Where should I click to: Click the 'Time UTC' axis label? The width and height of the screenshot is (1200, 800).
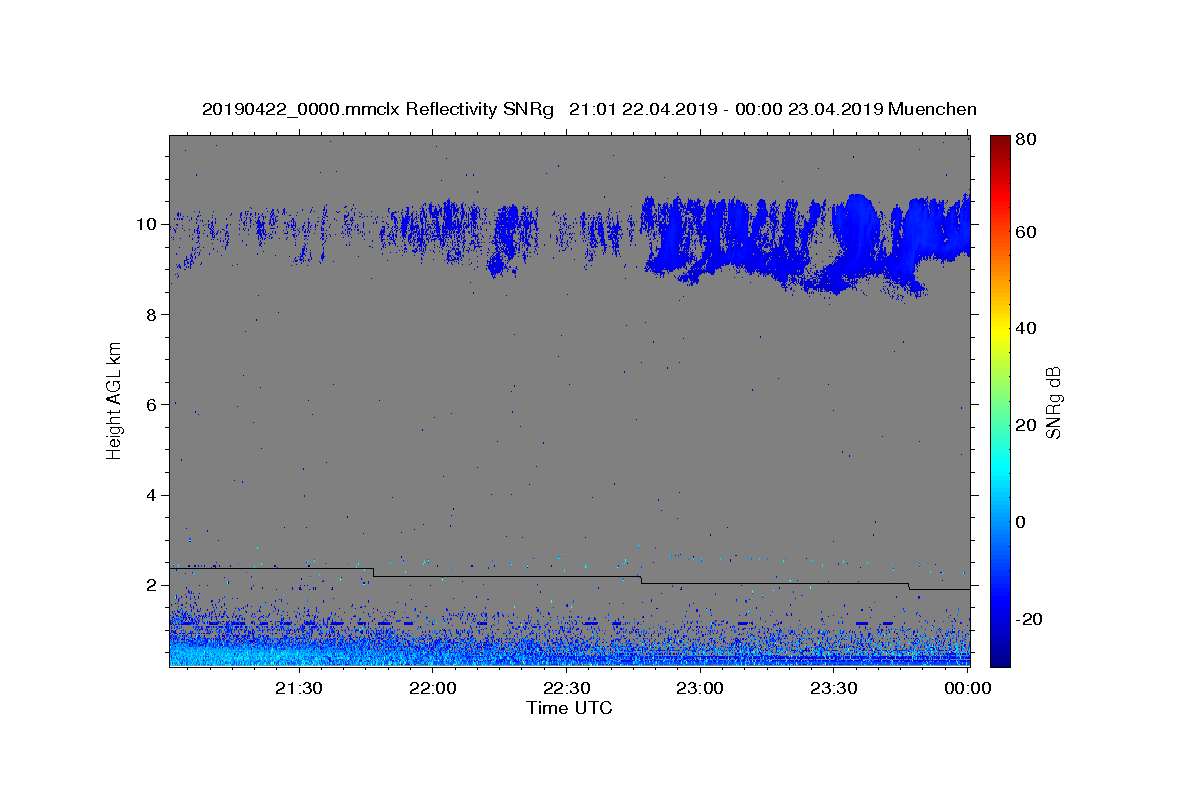coord(569,708)
